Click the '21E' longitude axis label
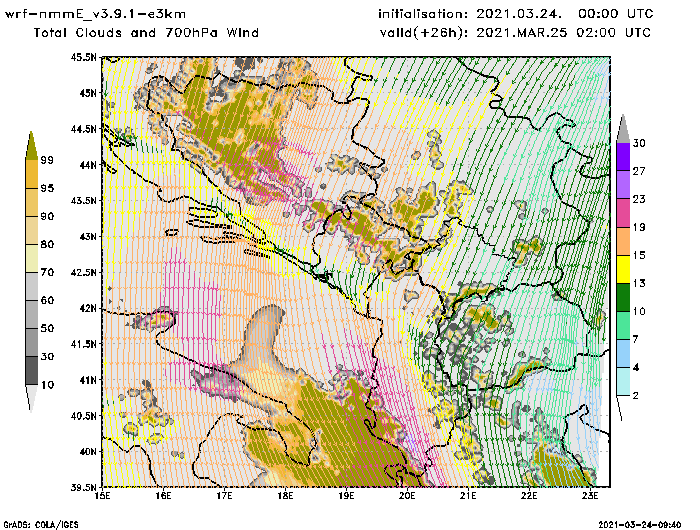The image size is (700, 530). pos(468,496)
